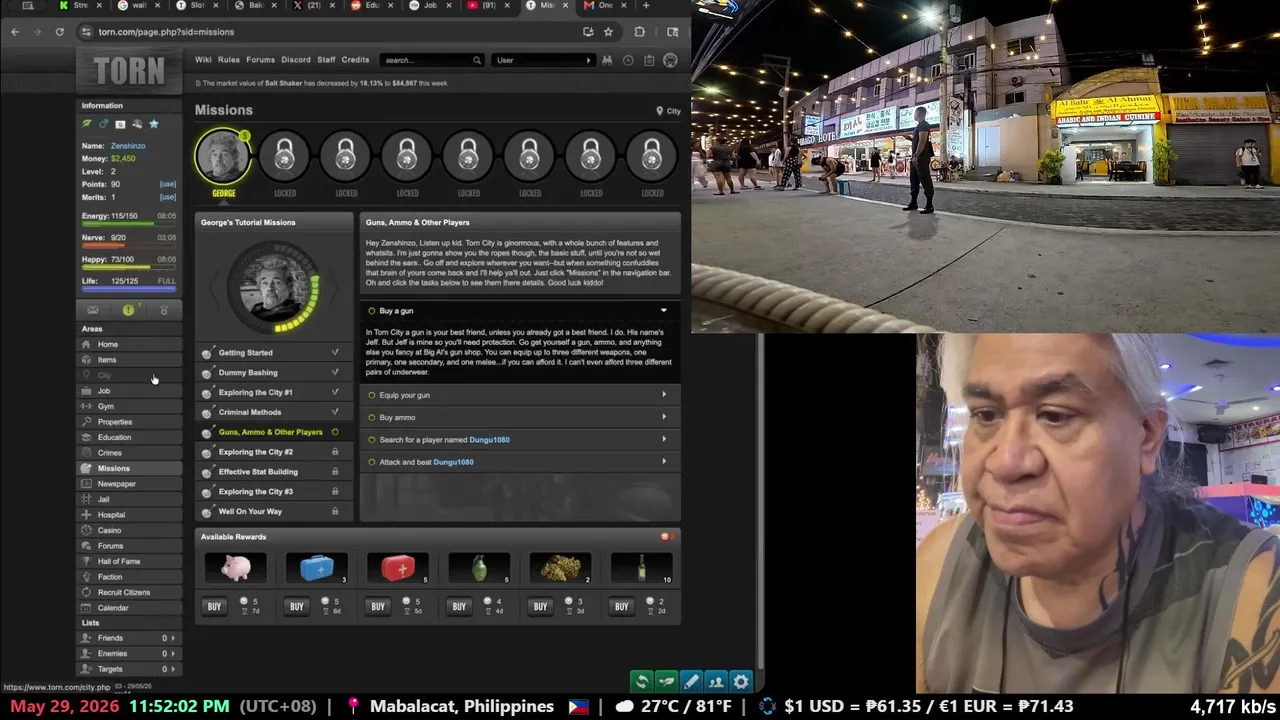Open the Wiki menu item
Image resolution: width=1280 pixels, height=720 pixels.
[x=203, y=60]
